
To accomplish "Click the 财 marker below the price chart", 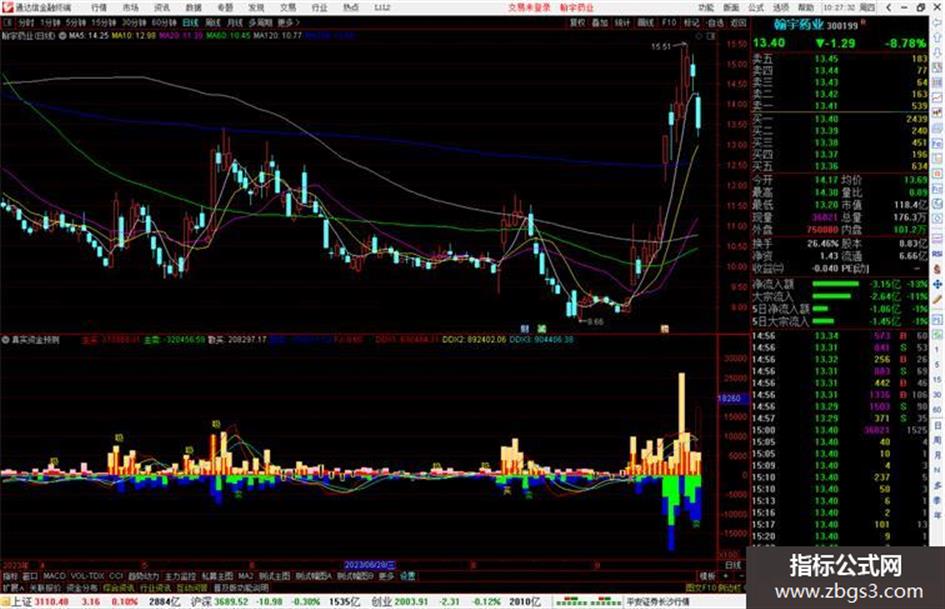I will tap(524, 329).
